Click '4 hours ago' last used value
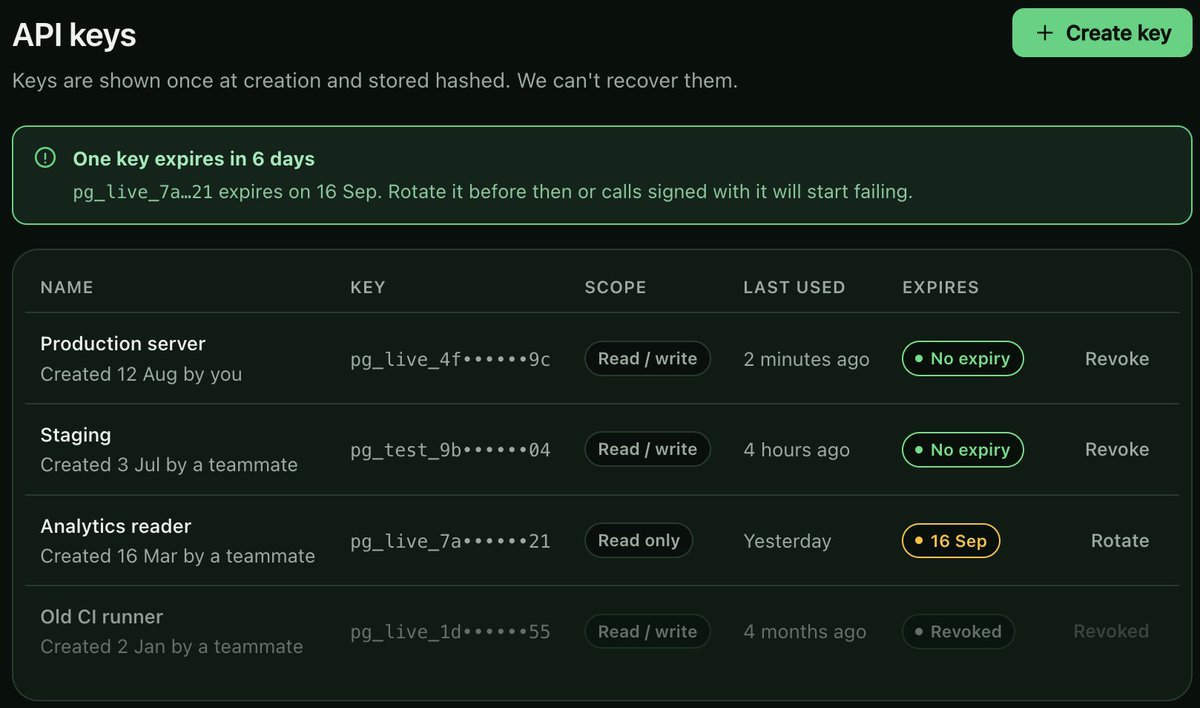Image resolution: width=1200 pixels, height=708 pixels. 797,450
